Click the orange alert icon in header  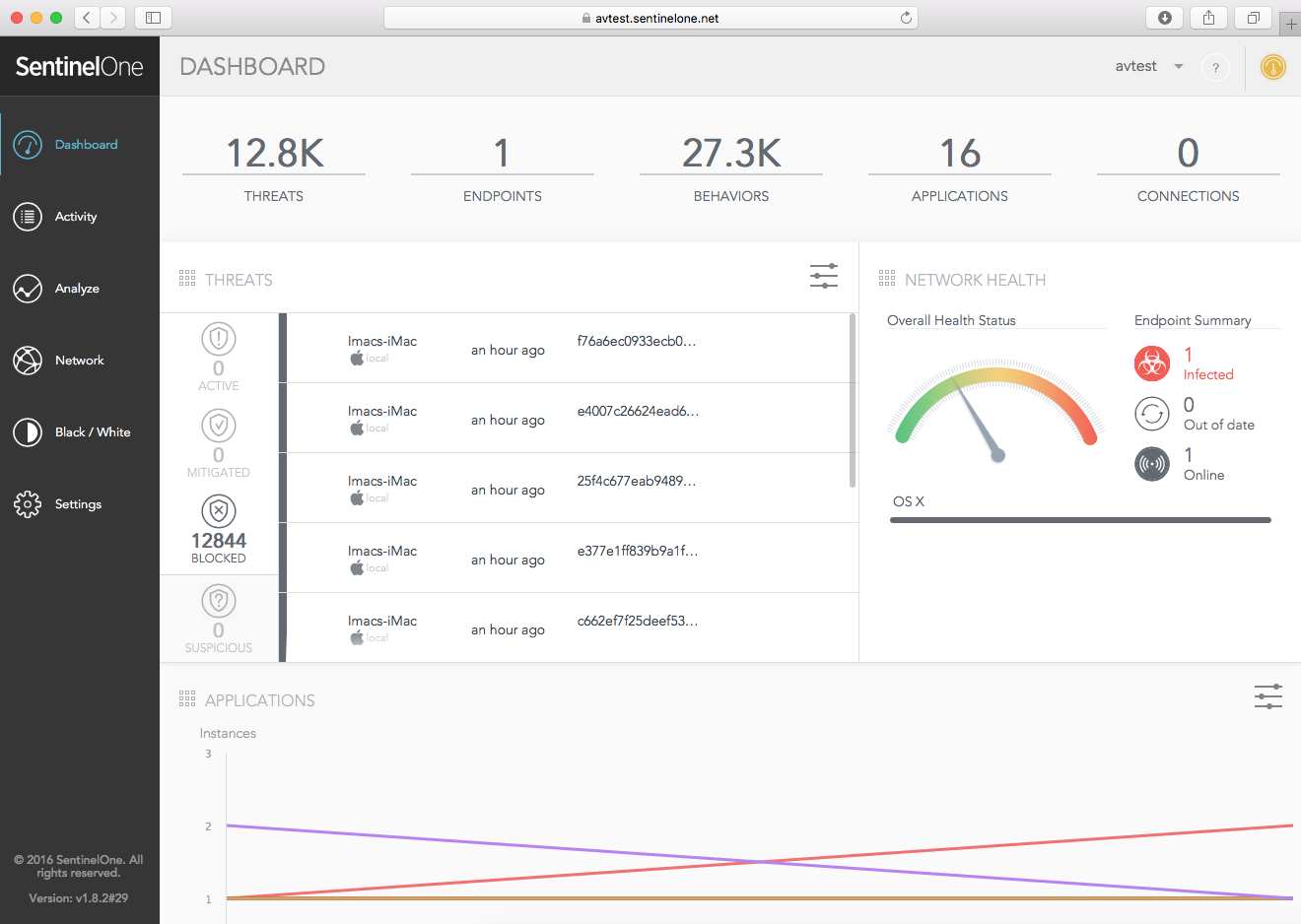coord(1272,67)
